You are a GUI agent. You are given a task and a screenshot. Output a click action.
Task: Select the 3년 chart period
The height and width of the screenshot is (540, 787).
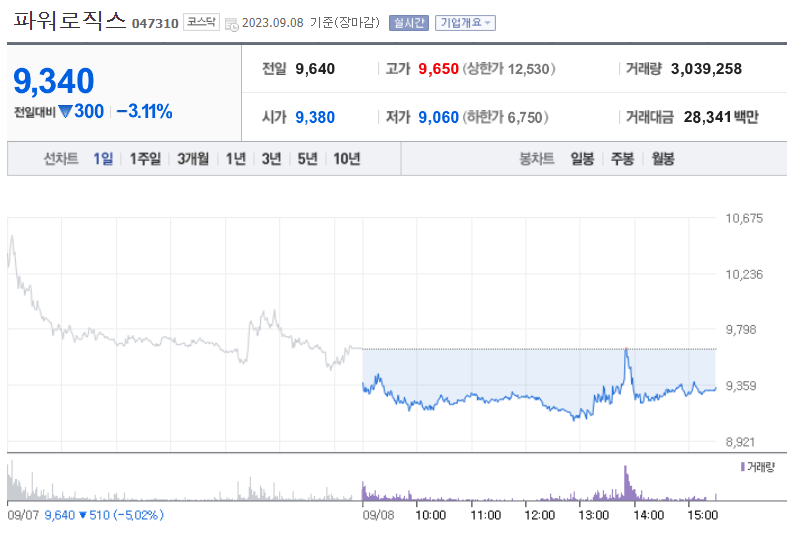click(271, 159)
